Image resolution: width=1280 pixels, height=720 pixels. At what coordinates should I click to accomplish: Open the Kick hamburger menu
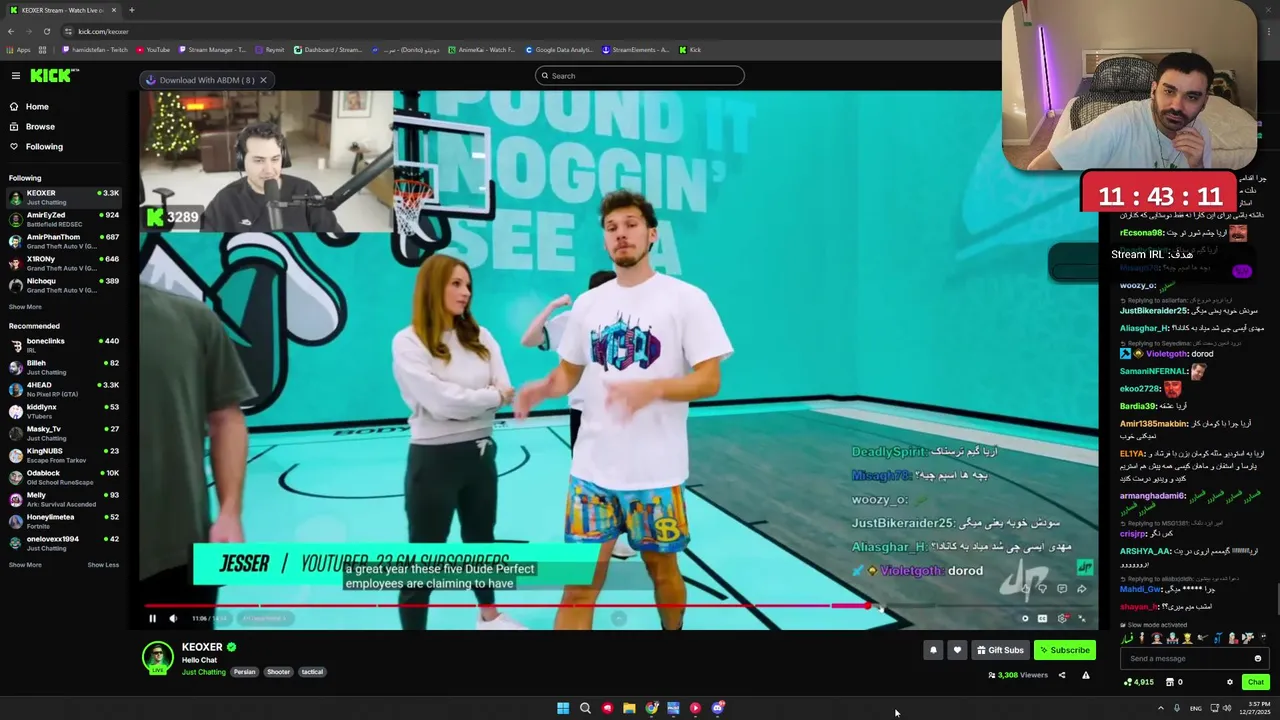[x=16, y=76]
